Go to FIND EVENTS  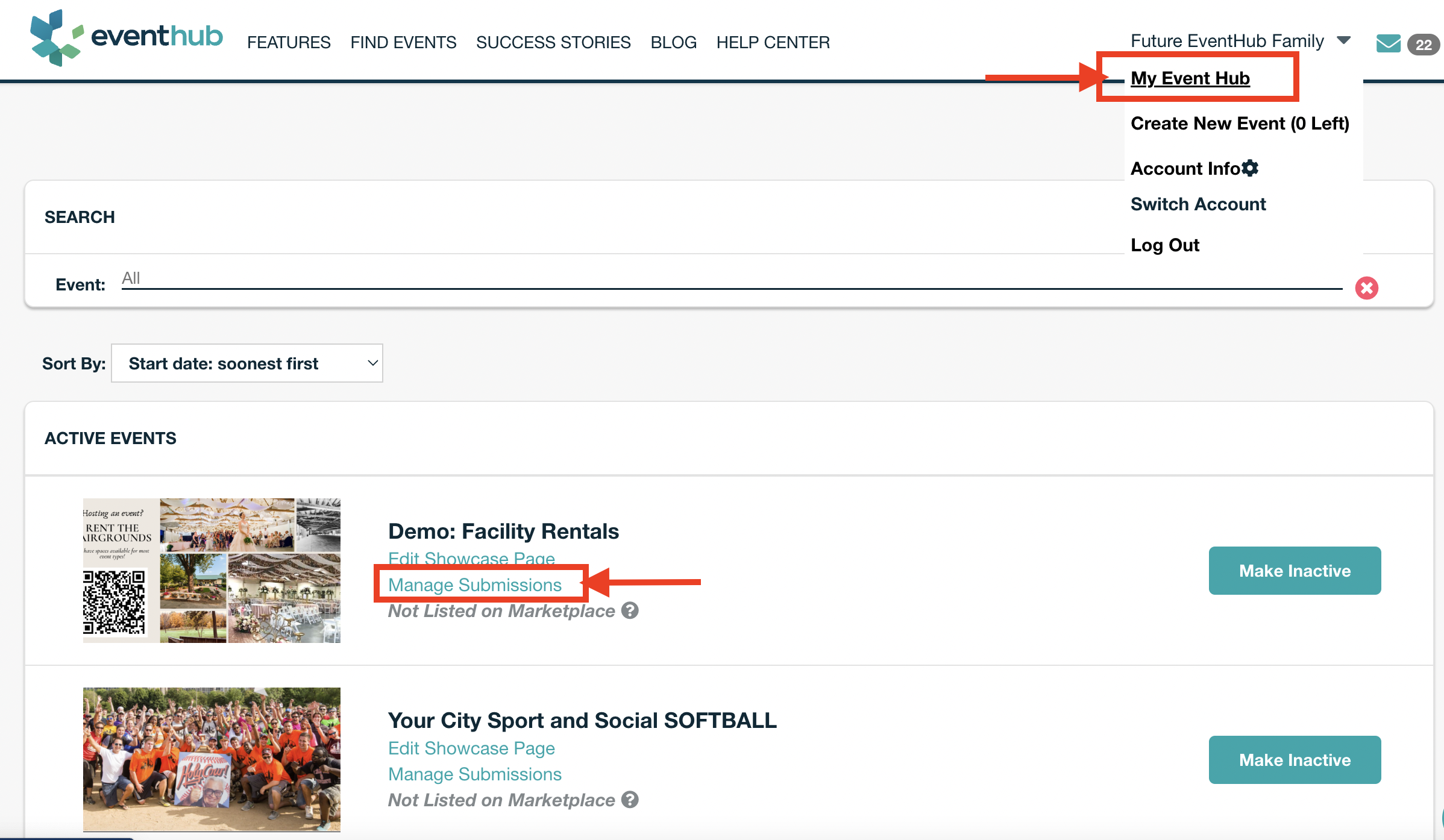coord(403,42)
